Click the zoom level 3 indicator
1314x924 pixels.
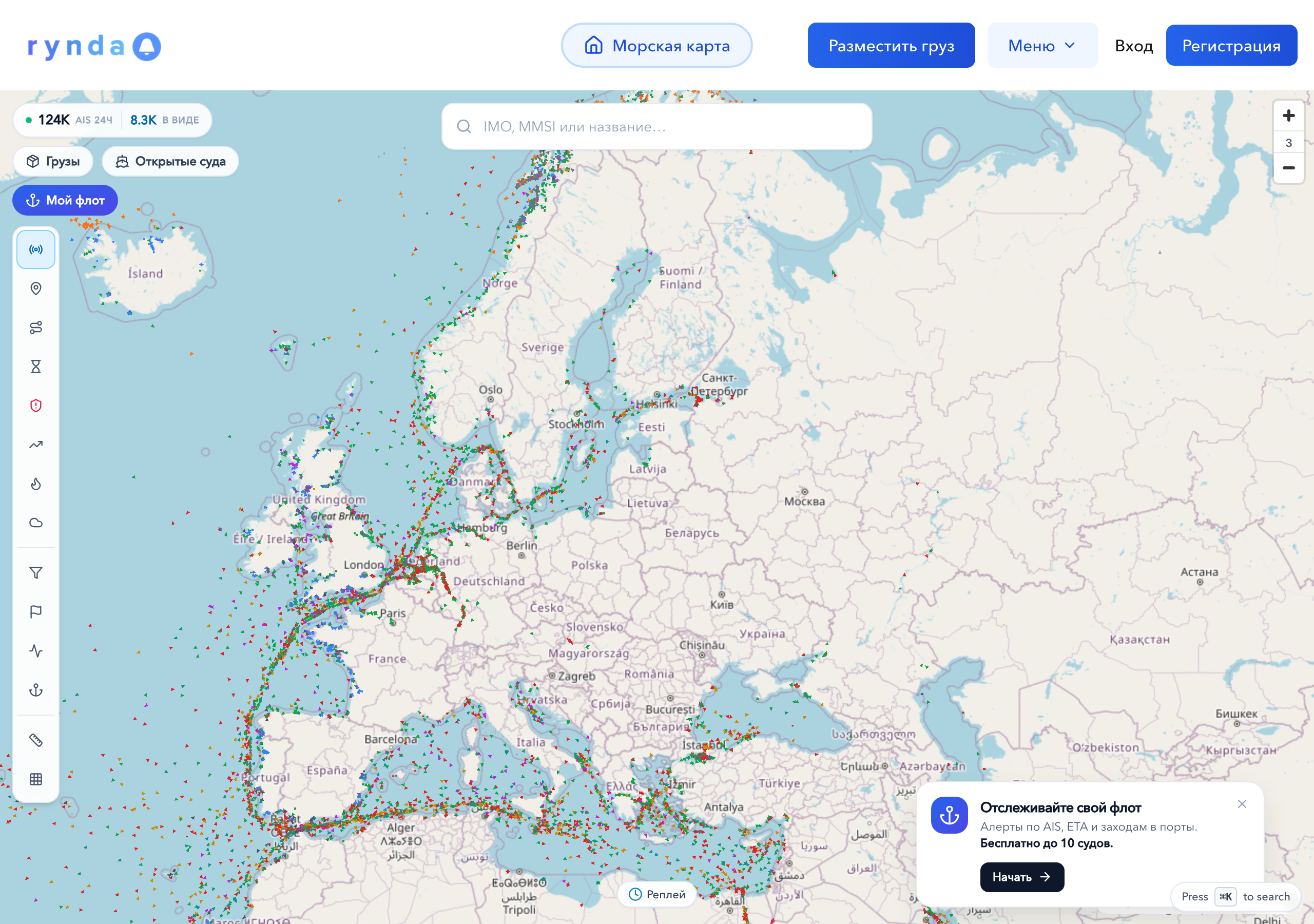(1288, 143)
